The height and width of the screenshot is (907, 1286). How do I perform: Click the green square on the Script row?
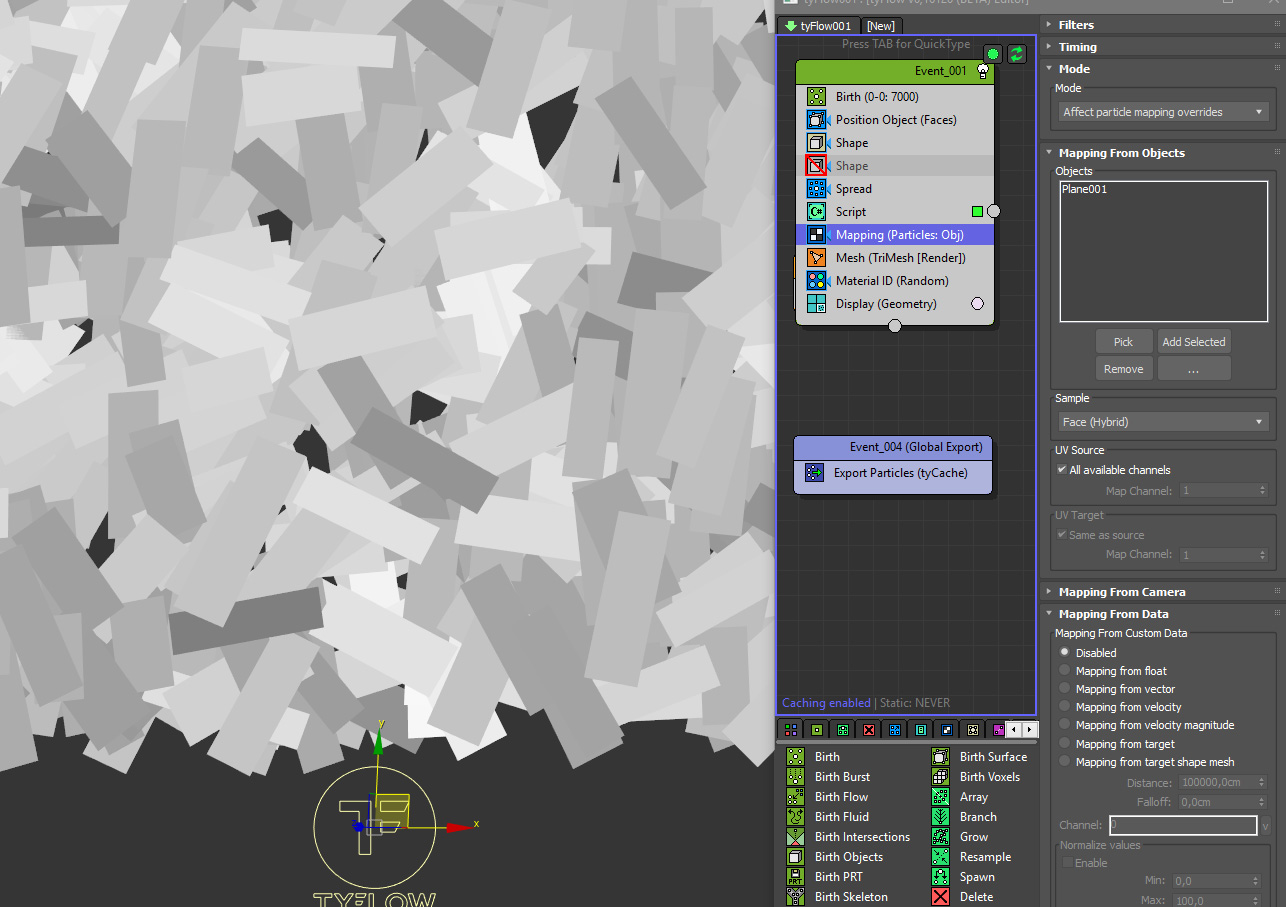tap(977, 212)
